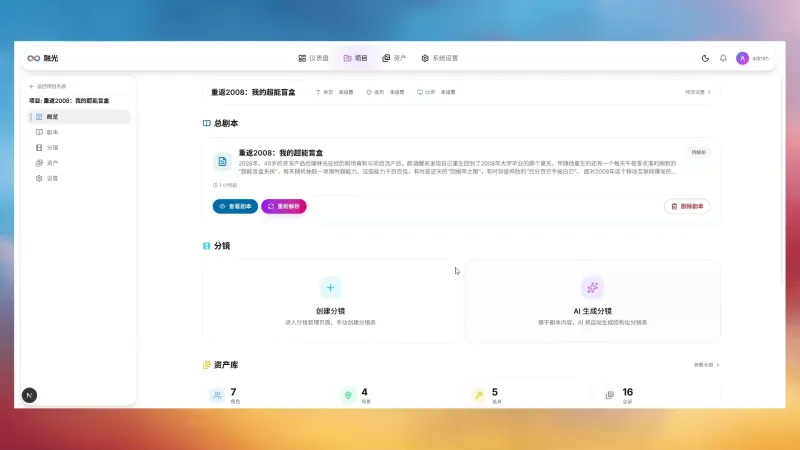Click the film icon beside 分镜 heading

click(x=207, y=246)
